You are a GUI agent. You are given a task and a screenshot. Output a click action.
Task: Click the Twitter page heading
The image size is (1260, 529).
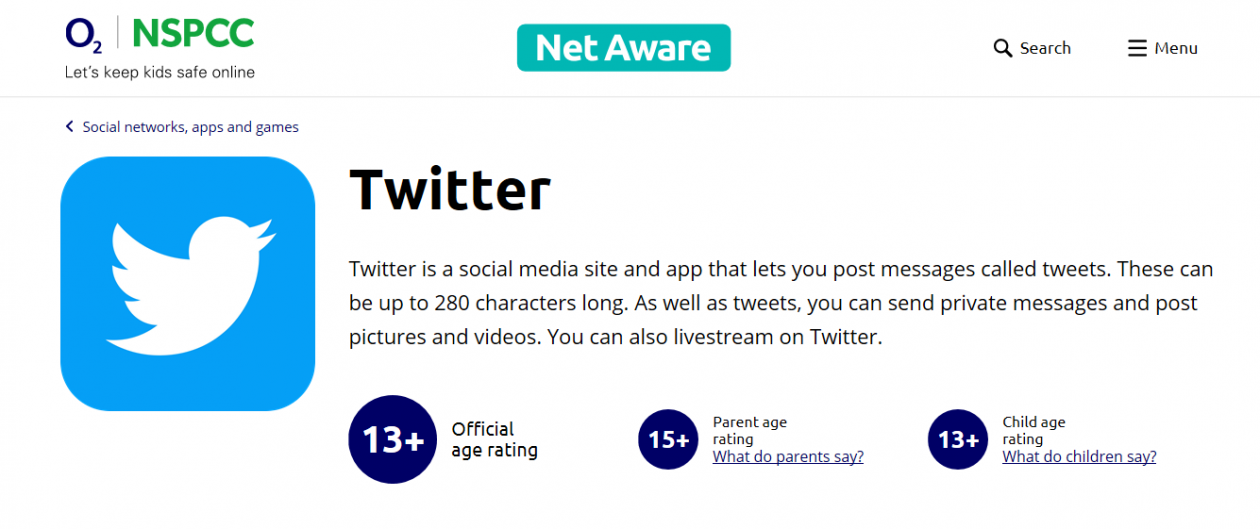coord(450,188)
